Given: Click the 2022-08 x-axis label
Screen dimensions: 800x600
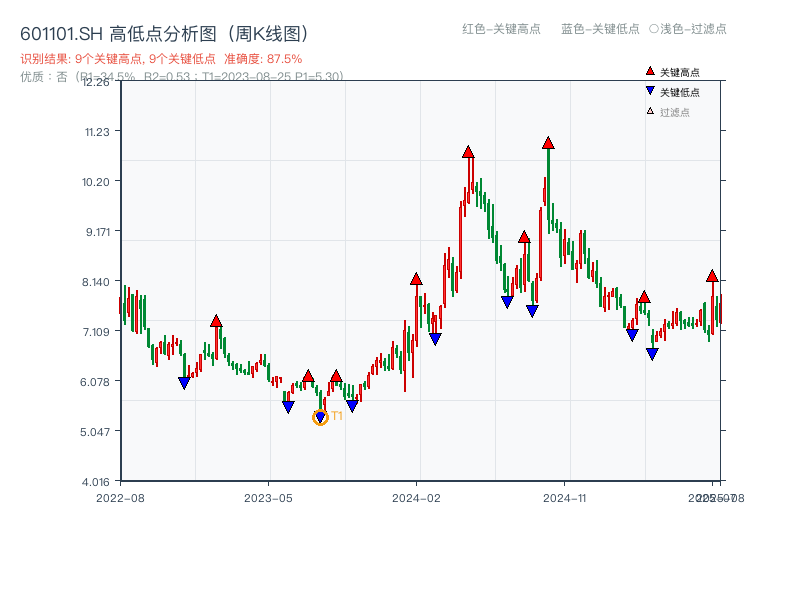Looking at the screenshot, I should [120, 498].
